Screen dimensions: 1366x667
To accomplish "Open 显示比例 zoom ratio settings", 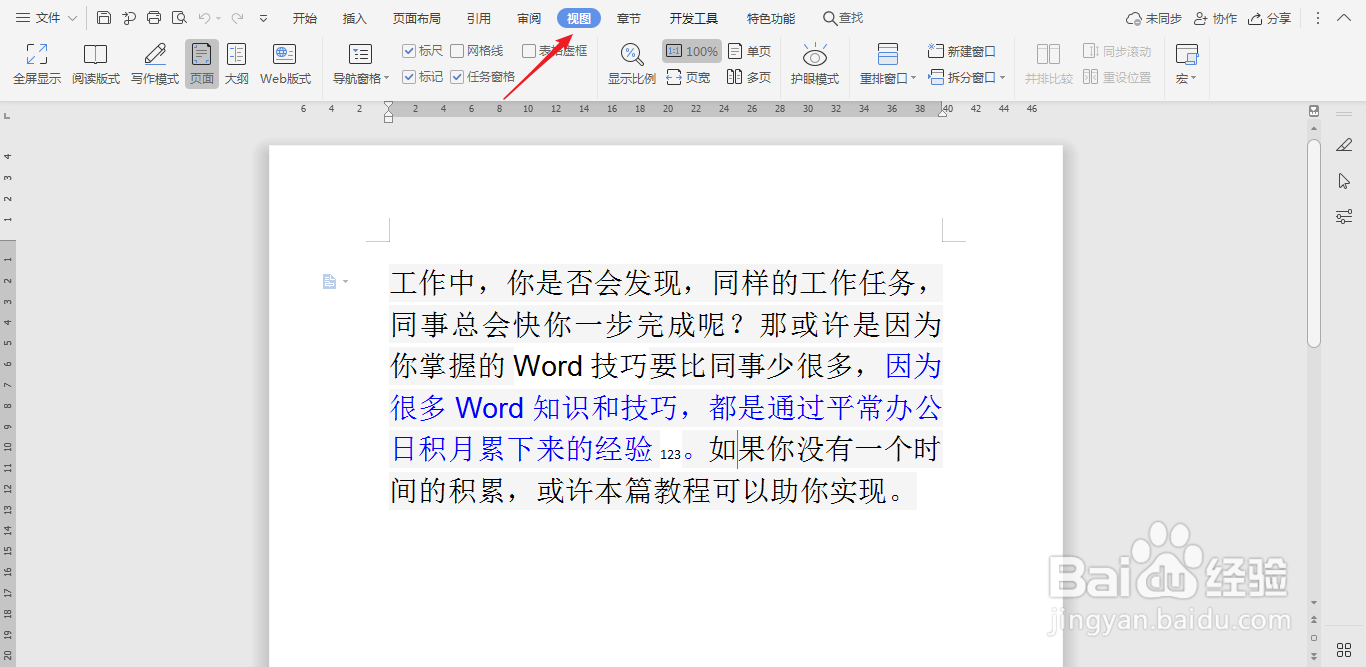I will [630, 62].
